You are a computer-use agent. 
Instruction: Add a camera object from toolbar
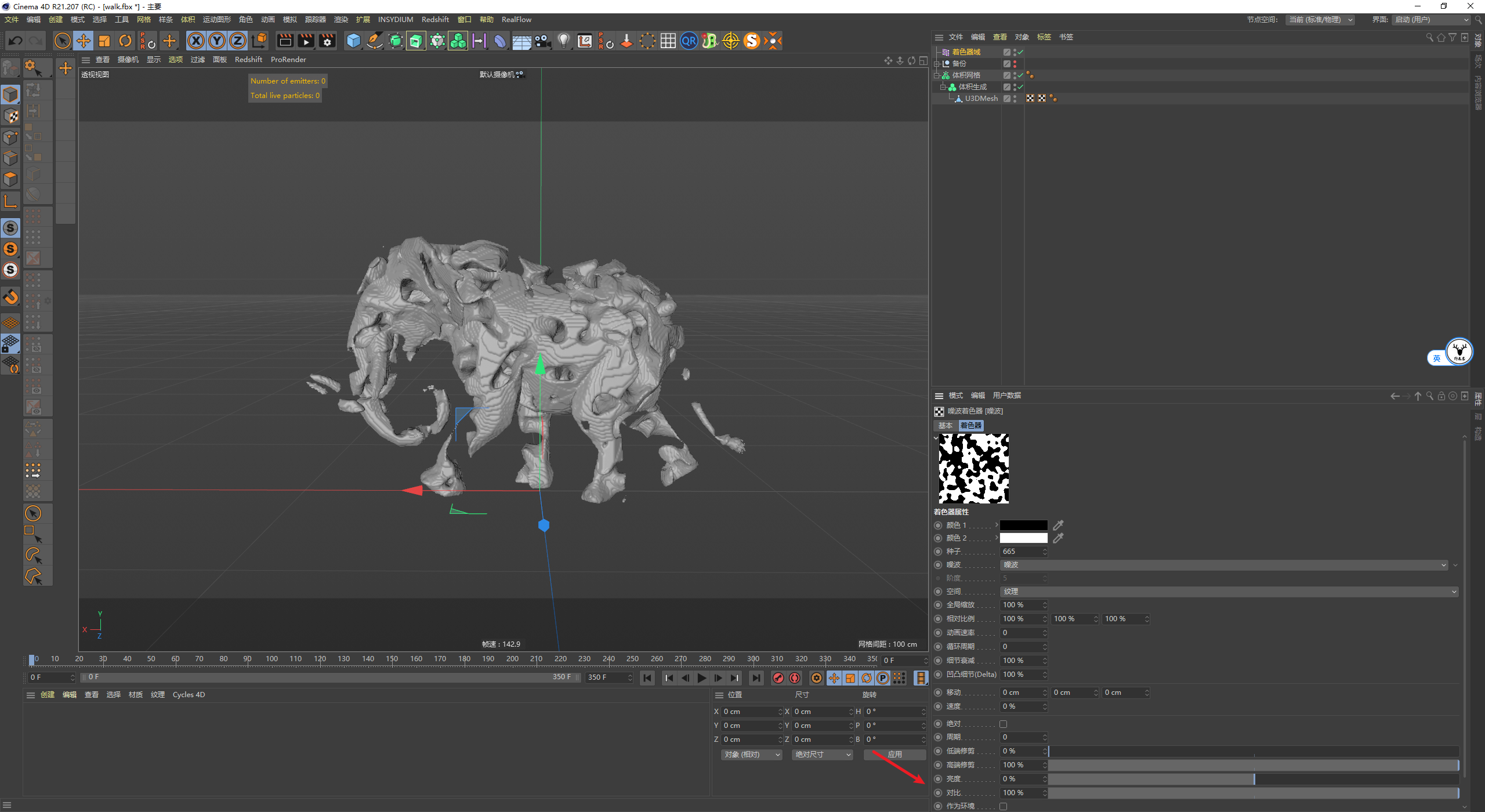pyautogui.click(x=542, y=41)
